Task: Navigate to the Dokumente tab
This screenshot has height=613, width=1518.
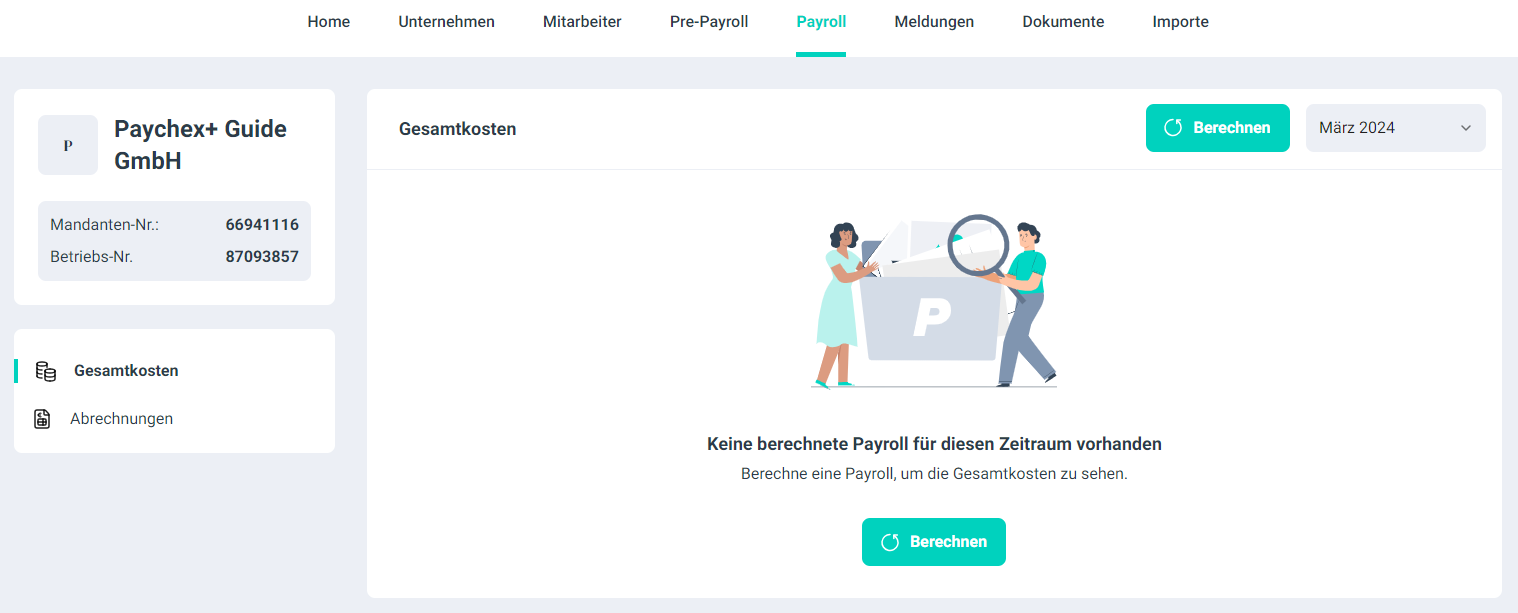Action: point(1063,22)
